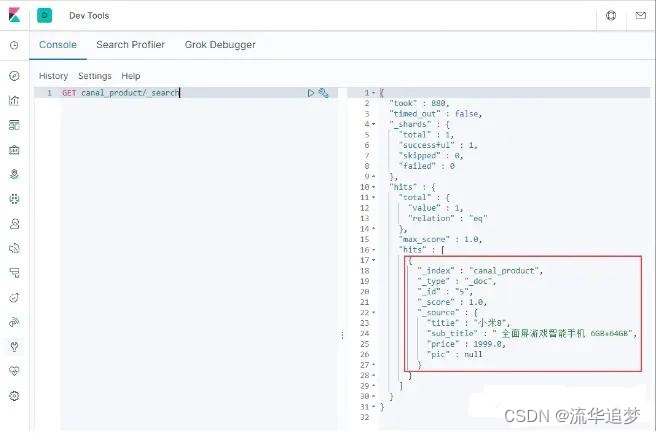
Task: Click the "skipped" : 0 line
Action: [x=431, y=156]
